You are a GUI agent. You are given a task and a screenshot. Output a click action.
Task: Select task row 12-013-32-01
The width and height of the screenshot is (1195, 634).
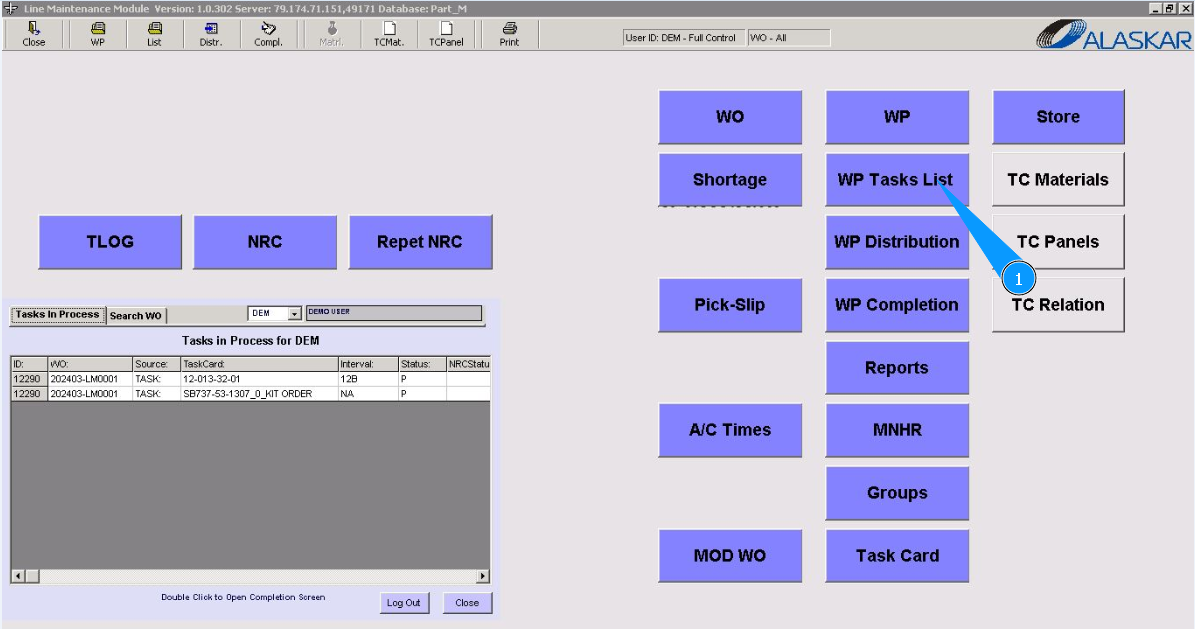point(251,379)
